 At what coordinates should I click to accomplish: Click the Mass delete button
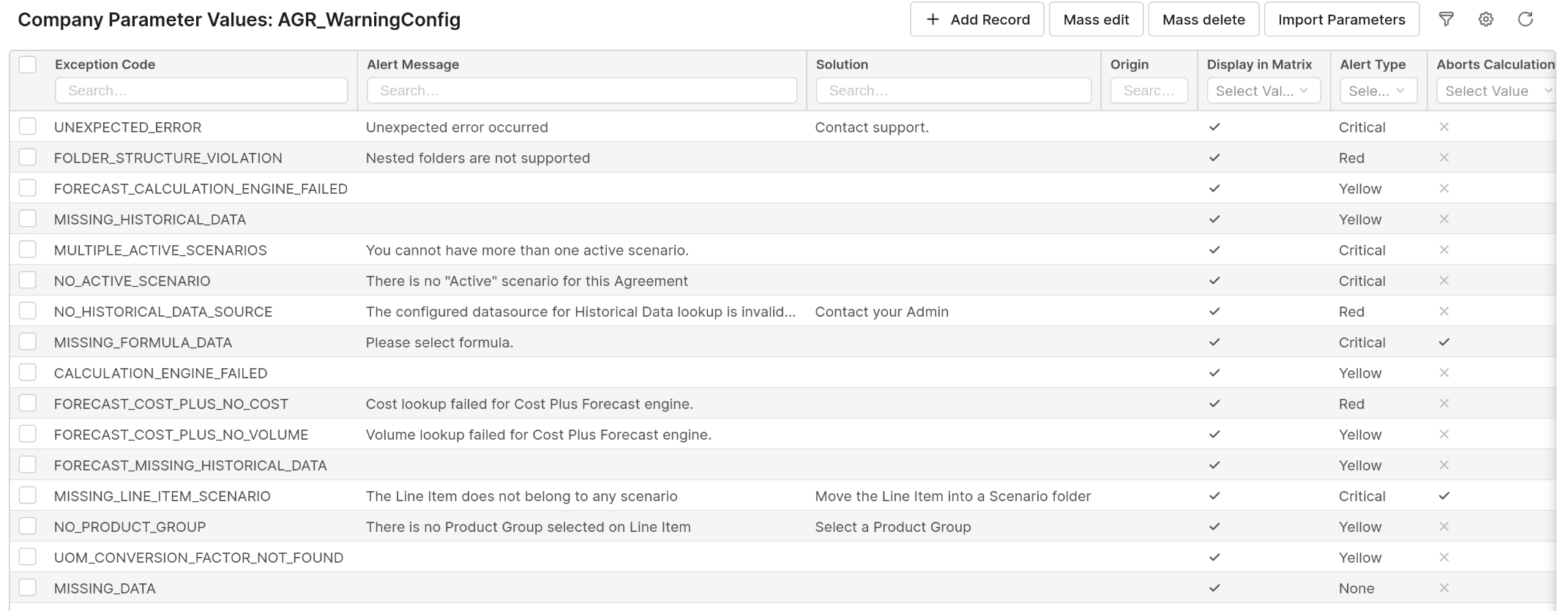click(1203, 20)
